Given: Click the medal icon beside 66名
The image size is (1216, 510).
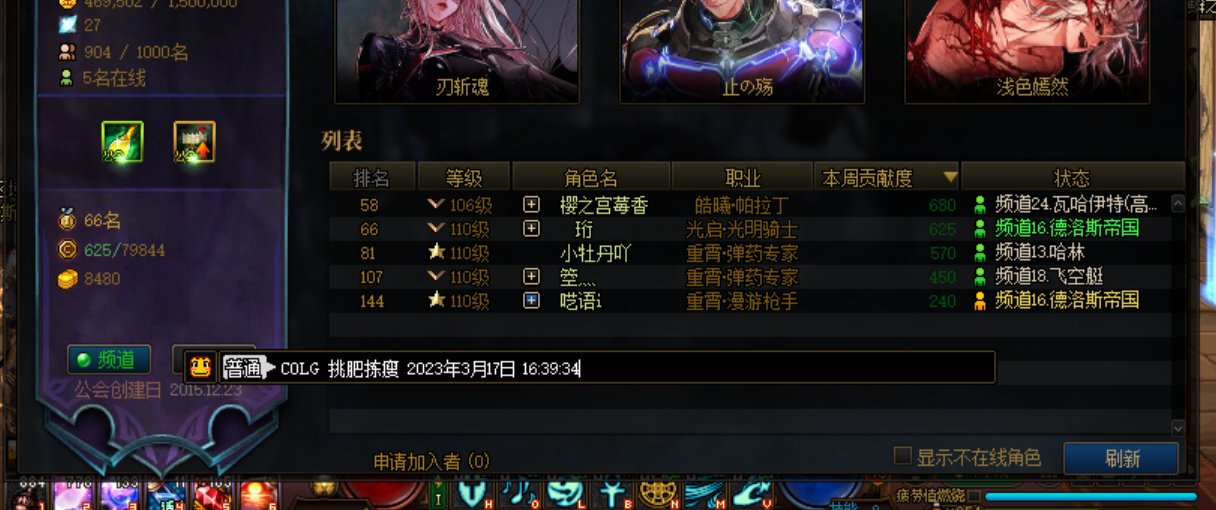Looking at the screenshot, I should (x=68, y=220).
